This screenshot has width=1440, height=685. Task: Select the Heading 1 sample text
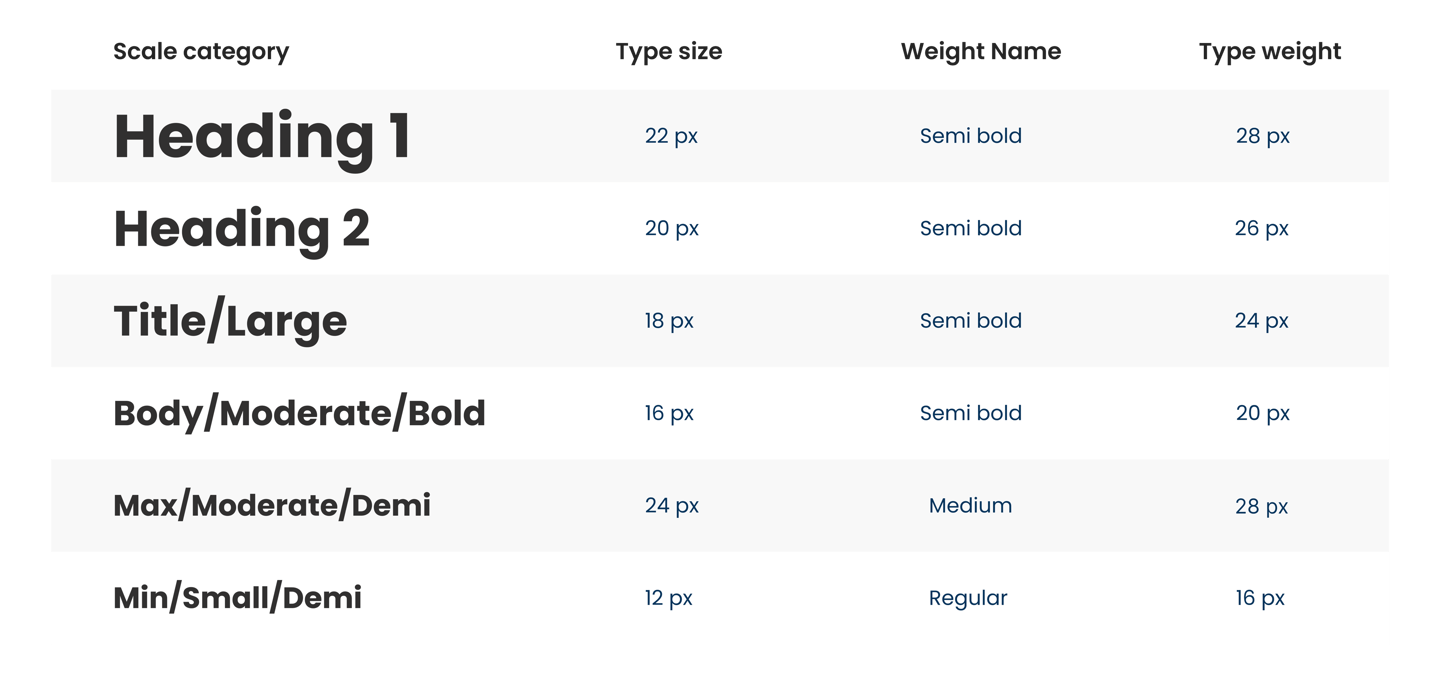click(262, 137)
